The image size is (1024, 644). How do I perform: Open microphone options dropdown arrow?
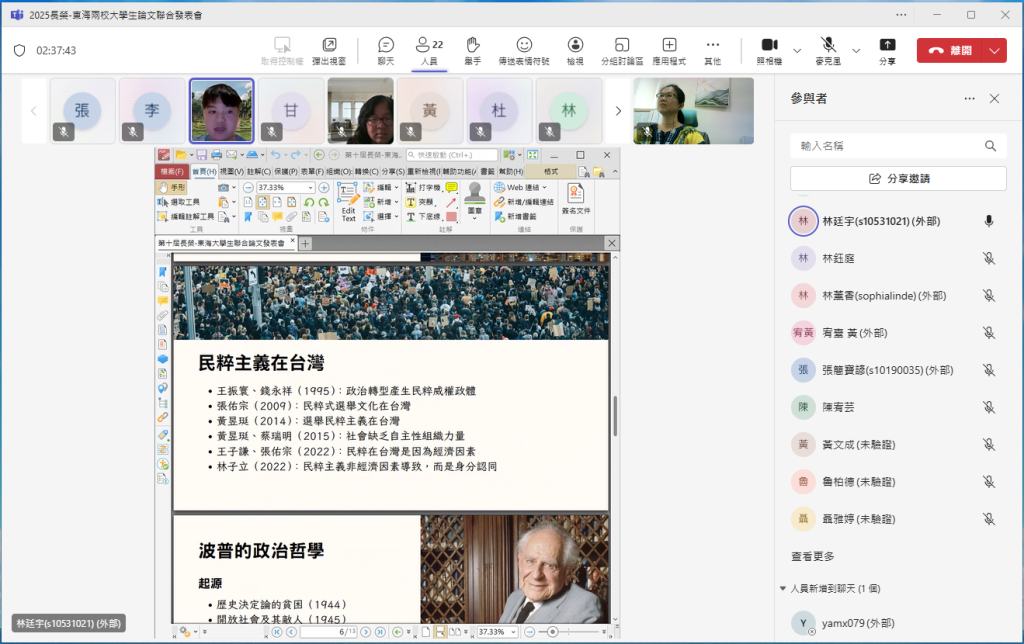pos(856,51)
